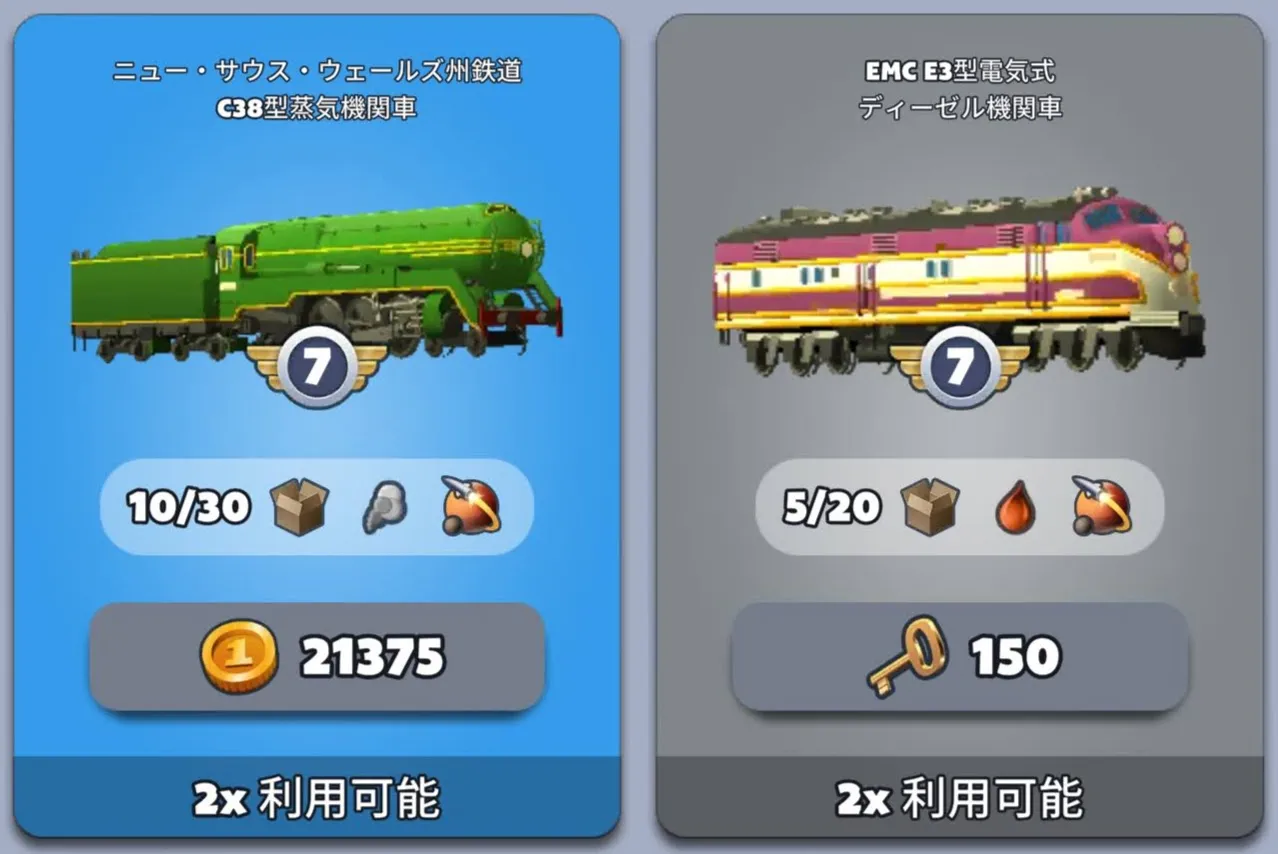This screenshot has height=854, width=1278.
Task: Buy the diesel locomotive for 150 keys
Action: tap(960, 657)
